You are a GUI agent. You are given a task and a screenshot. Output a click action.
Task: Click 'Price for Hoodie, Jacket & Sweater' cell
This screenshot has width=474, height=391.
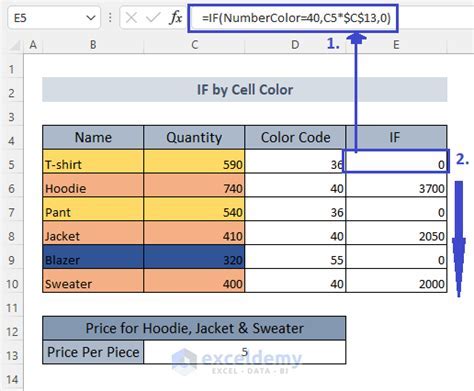coord(194,328)
